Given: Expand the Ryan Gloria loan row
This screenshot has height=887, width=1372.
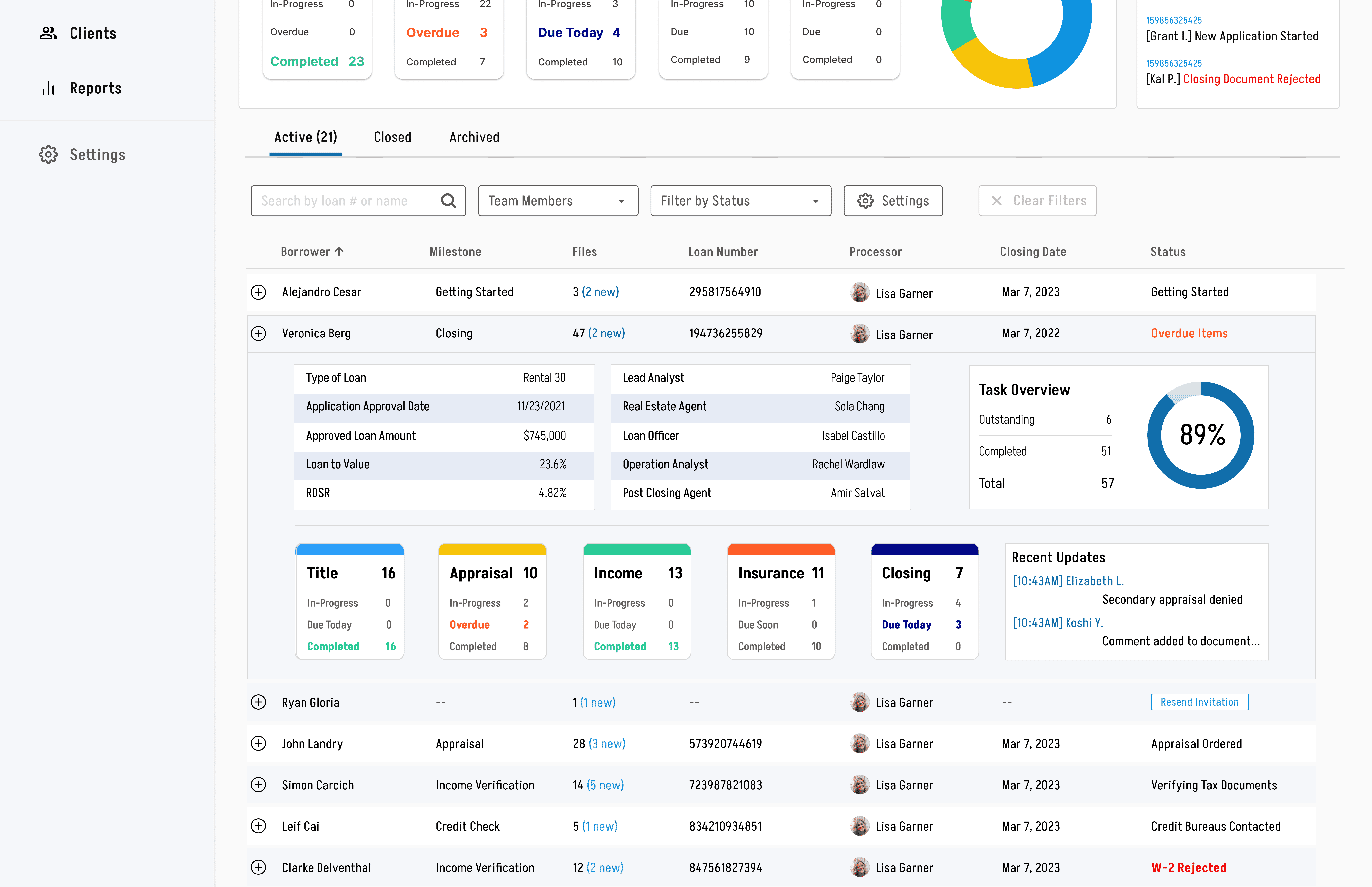Looking at the screenshot, I should pyautogui.click(x=258, y=702).
